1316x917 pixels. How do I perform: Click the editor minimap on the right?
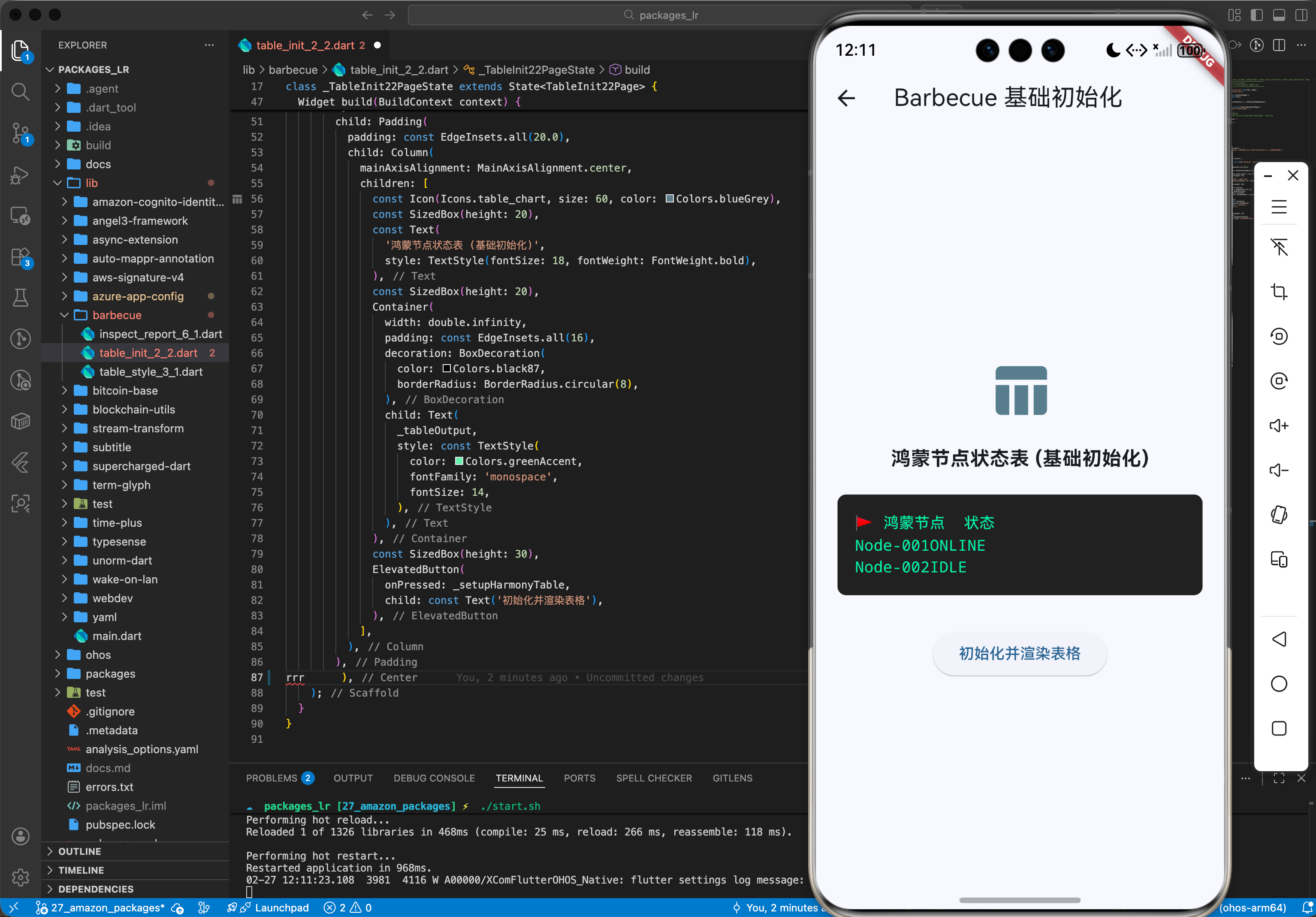(1270, 149)
